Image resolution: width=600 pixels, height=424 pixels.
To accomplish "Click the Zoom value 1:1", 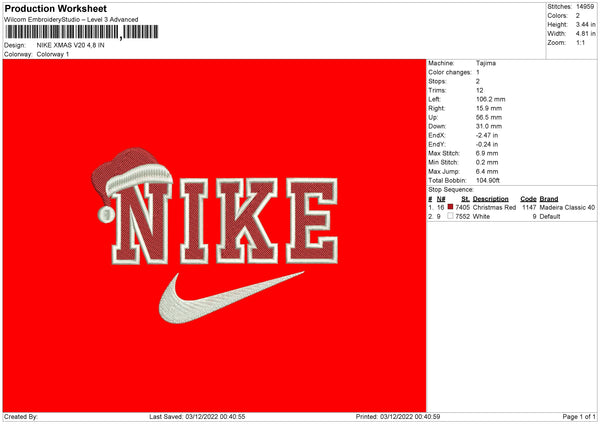I will (x=580, y=42).
